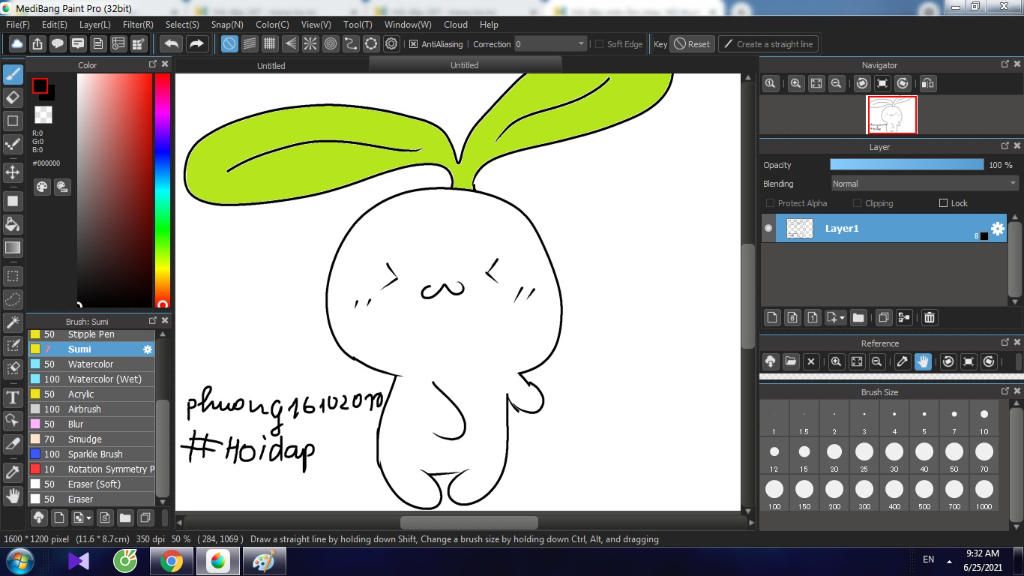Open the Snap menu
This screenshot has width=1024, height=576.
pos(227,24)
